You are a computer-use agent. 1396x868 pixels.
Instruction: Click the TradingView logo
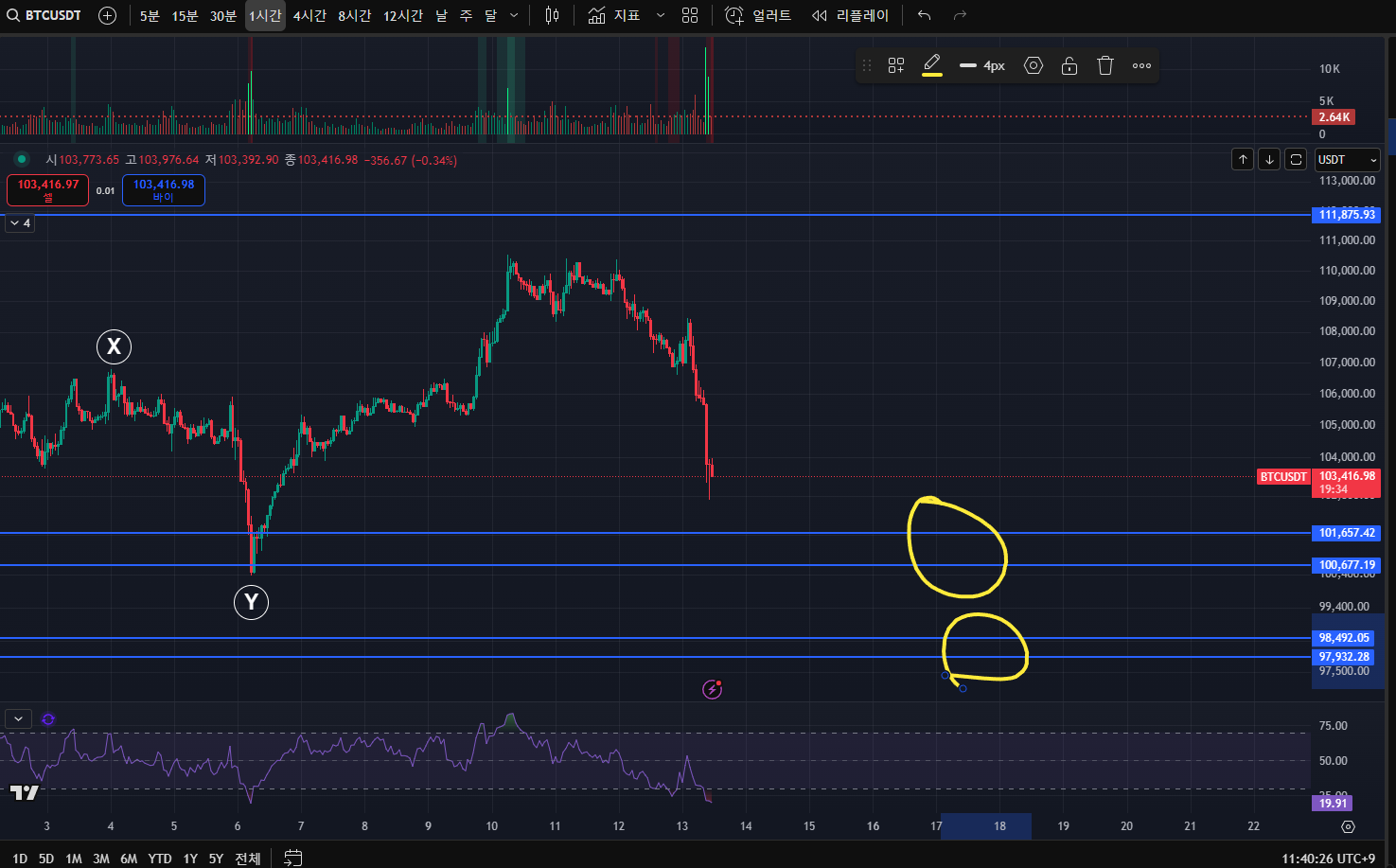pos(25,793)
